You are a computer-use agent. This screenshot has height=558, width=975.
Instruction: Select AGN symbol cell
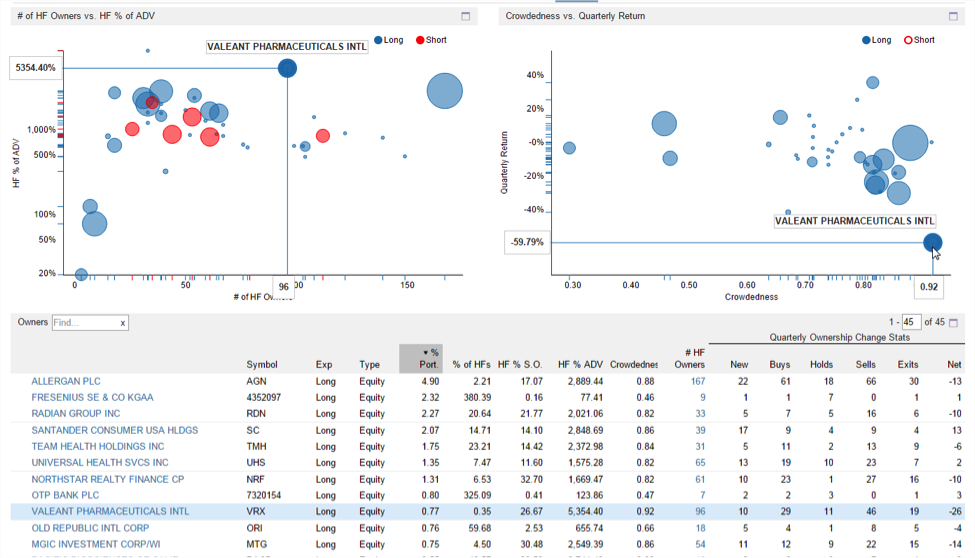[256, 381]
